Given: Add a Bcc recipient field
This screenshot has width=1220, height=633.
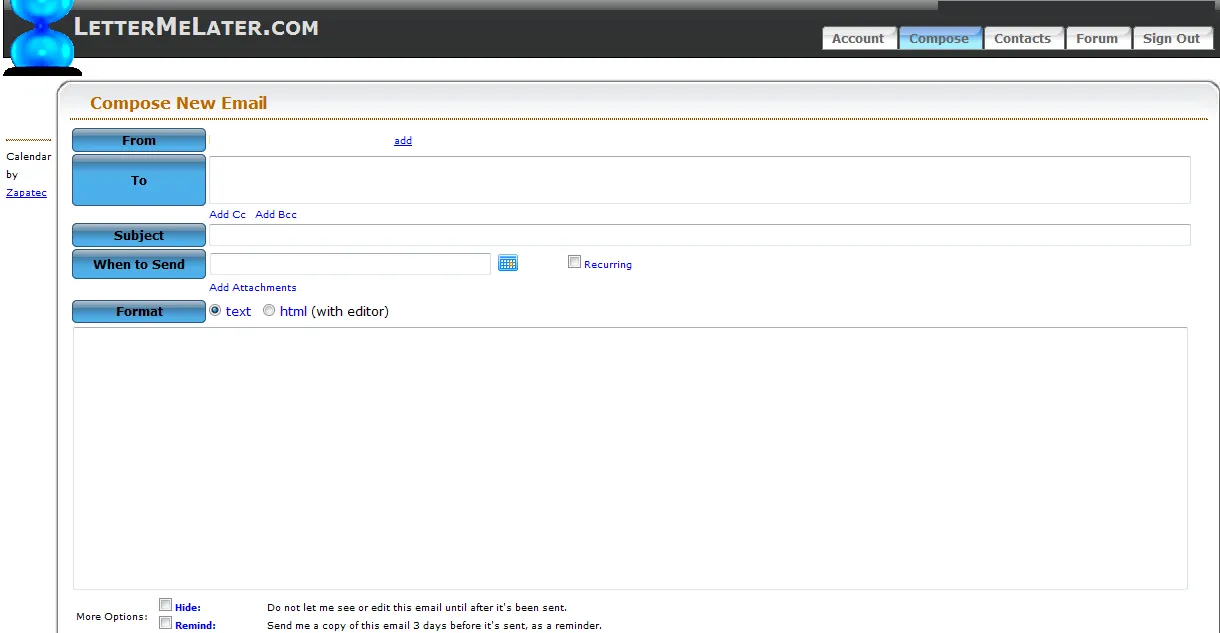Looking at the screenshot, I should pyautogui.click(x=275, y=214).
